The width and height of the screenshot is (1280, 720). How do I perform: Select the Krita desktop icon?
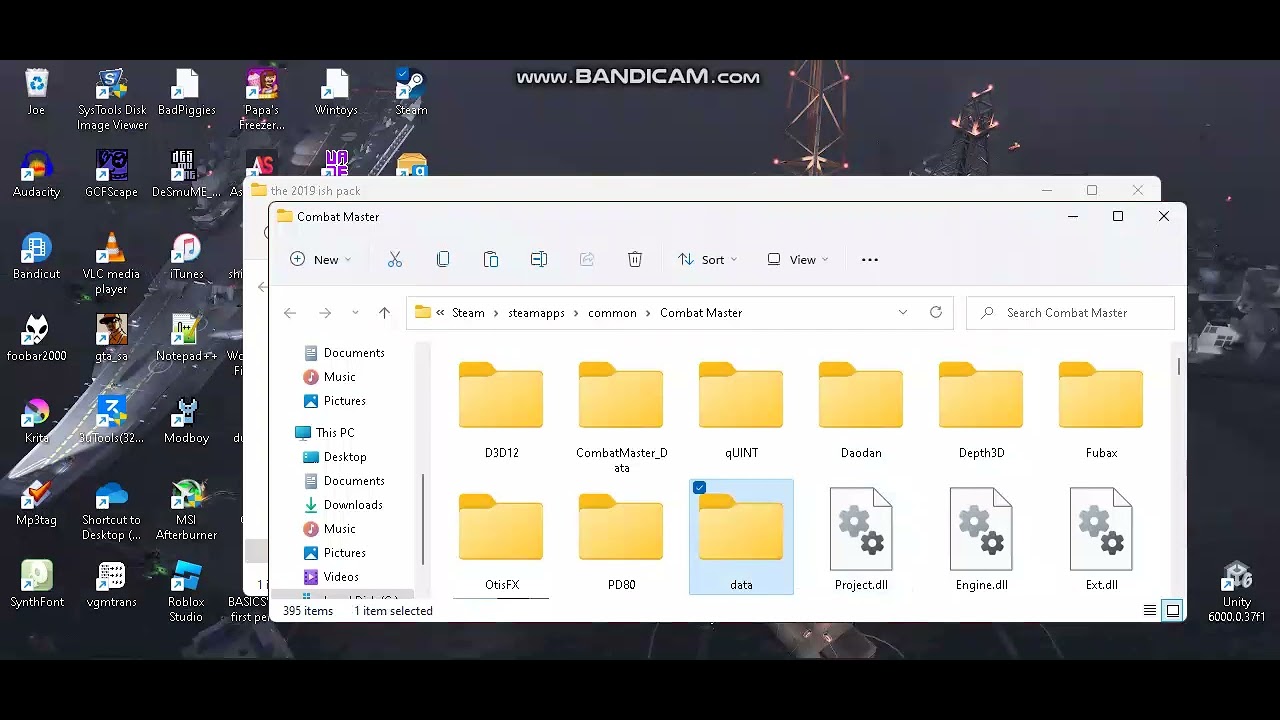(36, 420)
